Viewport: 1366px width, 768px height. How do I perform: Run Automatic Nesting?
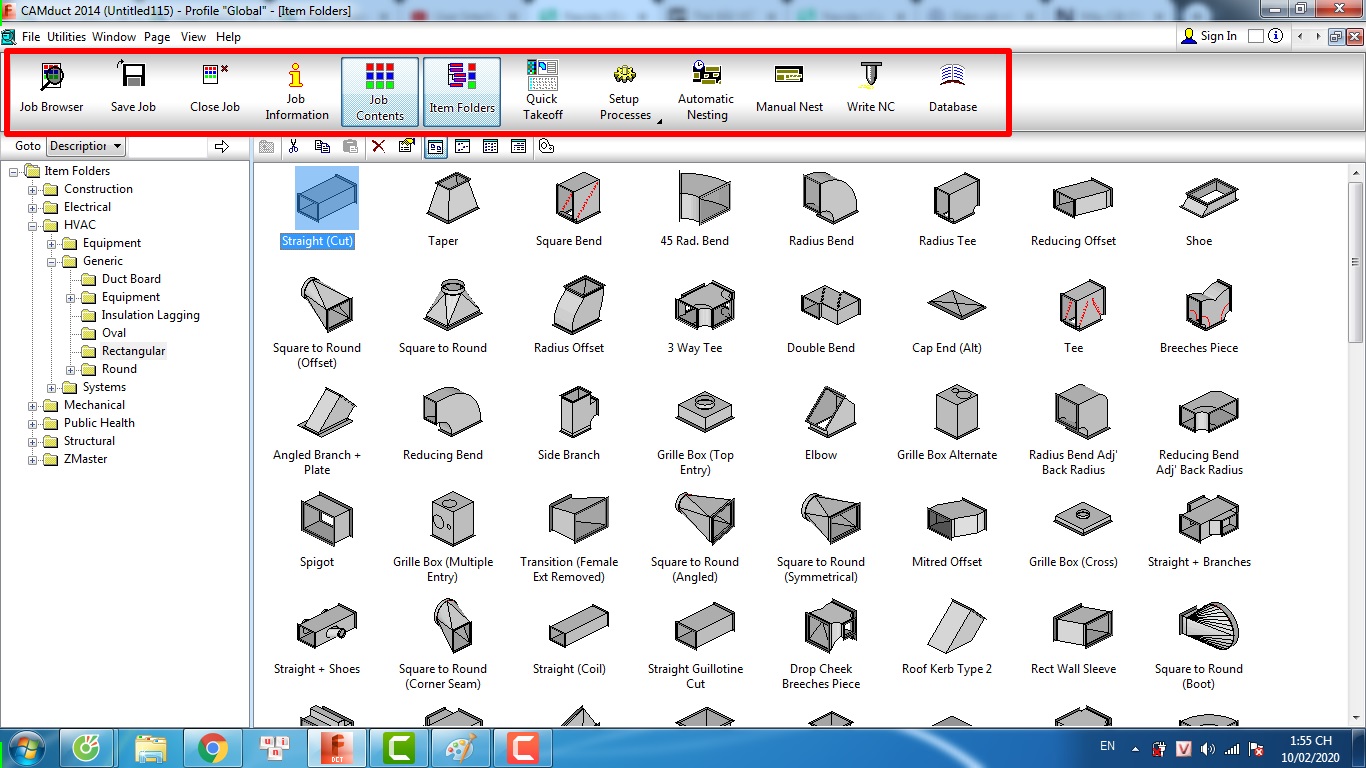706,90
